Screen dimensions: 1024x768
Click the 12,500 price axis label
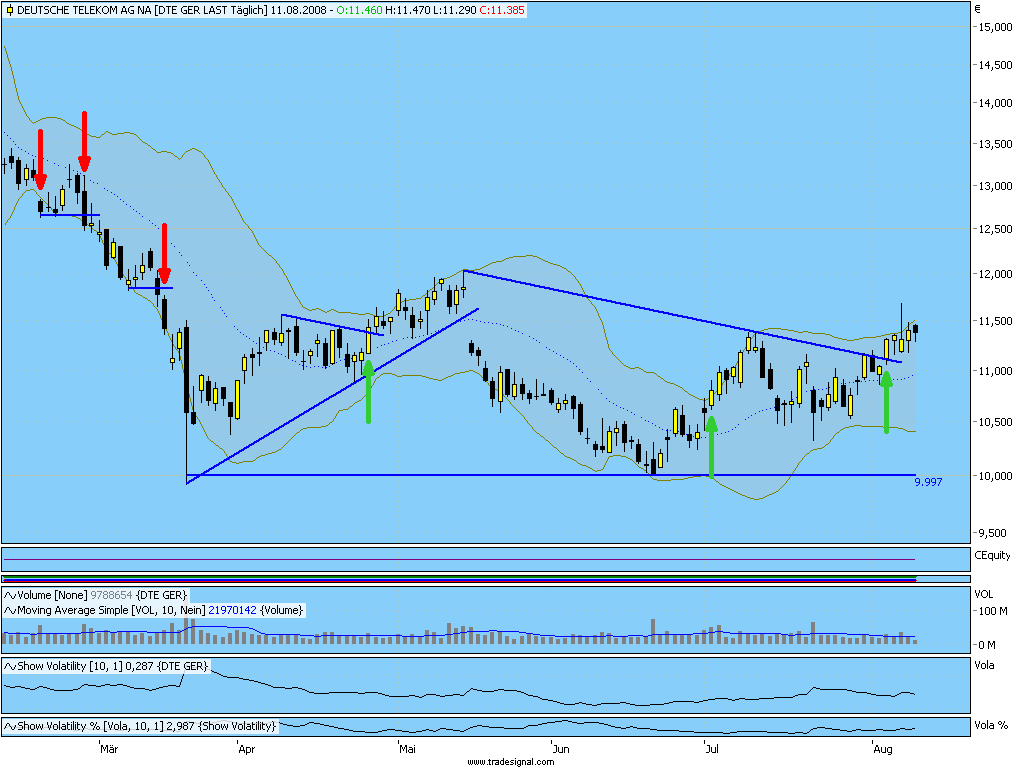pos(995,229)
